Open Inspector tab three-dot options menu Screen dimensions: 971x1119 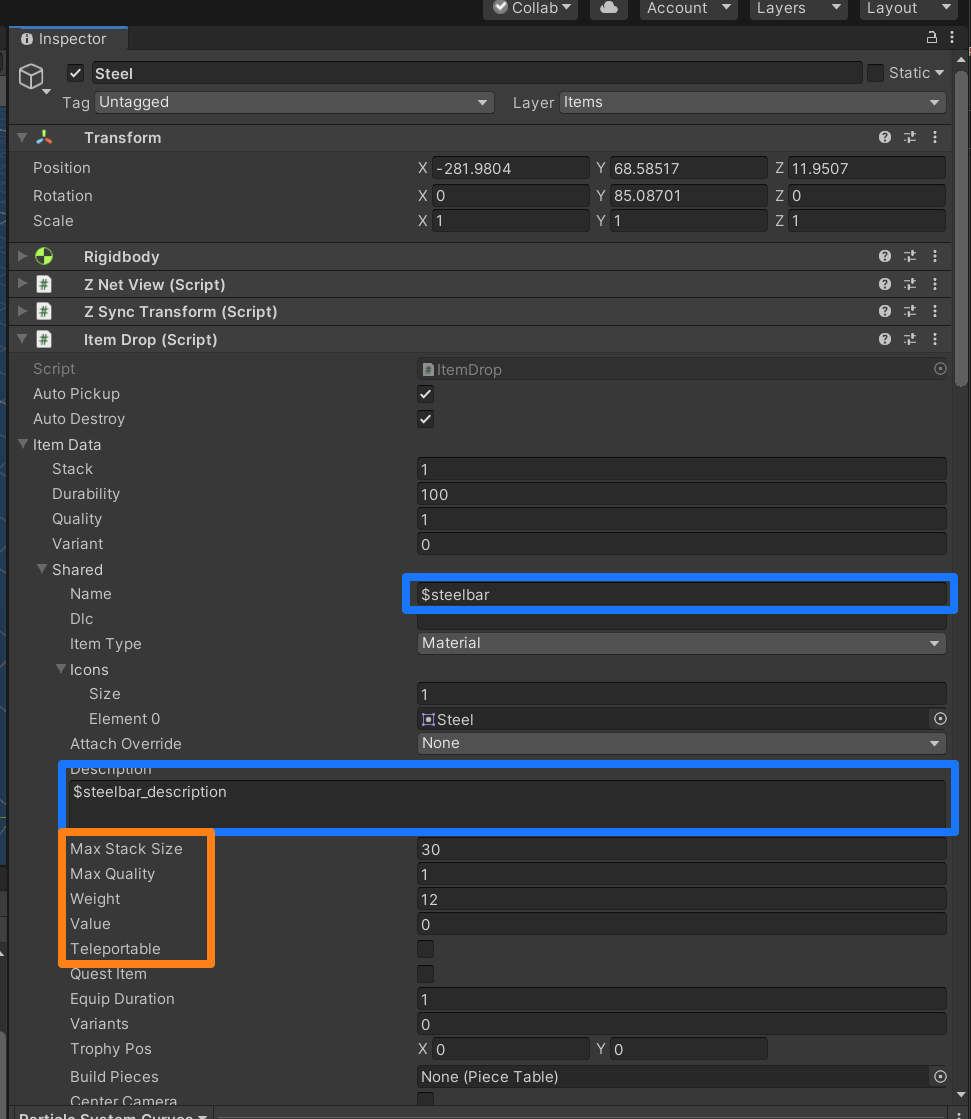tap(952, 37)
